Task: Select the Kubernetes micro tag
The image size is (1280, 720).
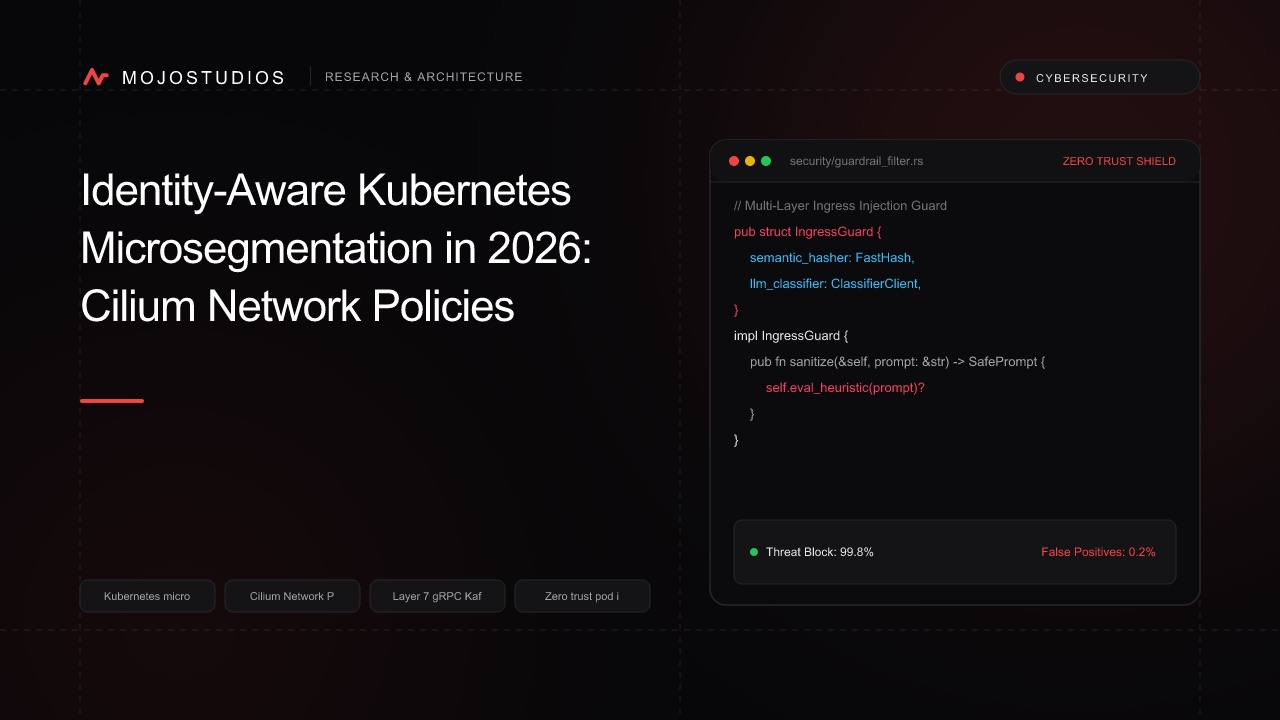Action: [147, 596]
